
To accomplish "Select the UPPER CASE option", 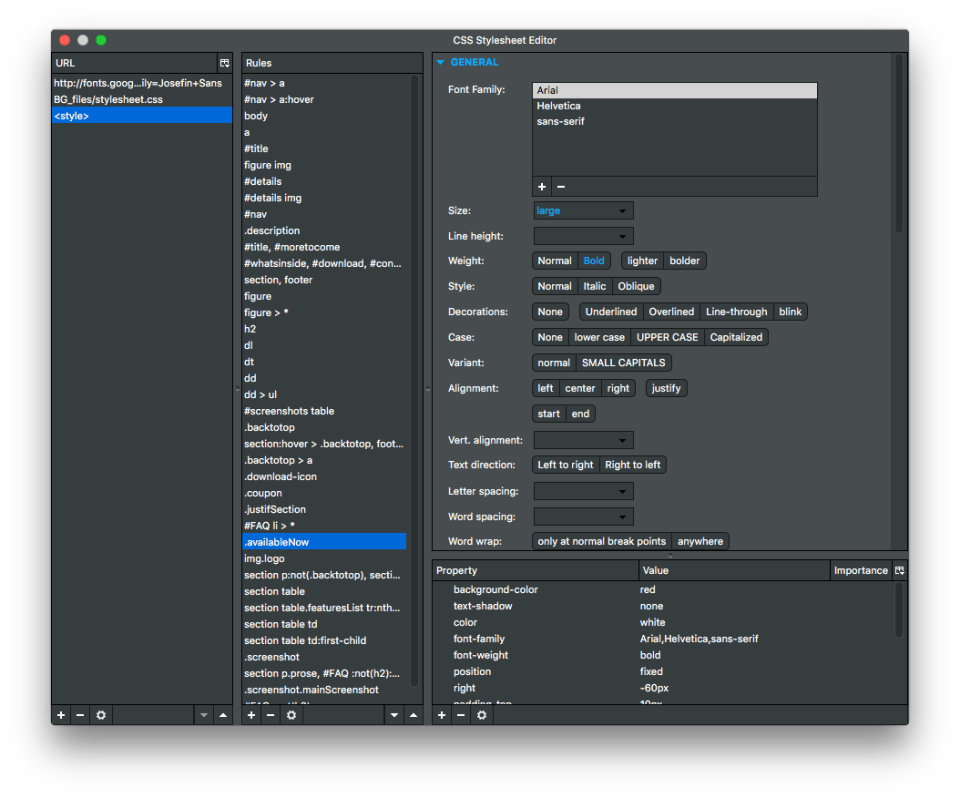I will pos(667,337).
